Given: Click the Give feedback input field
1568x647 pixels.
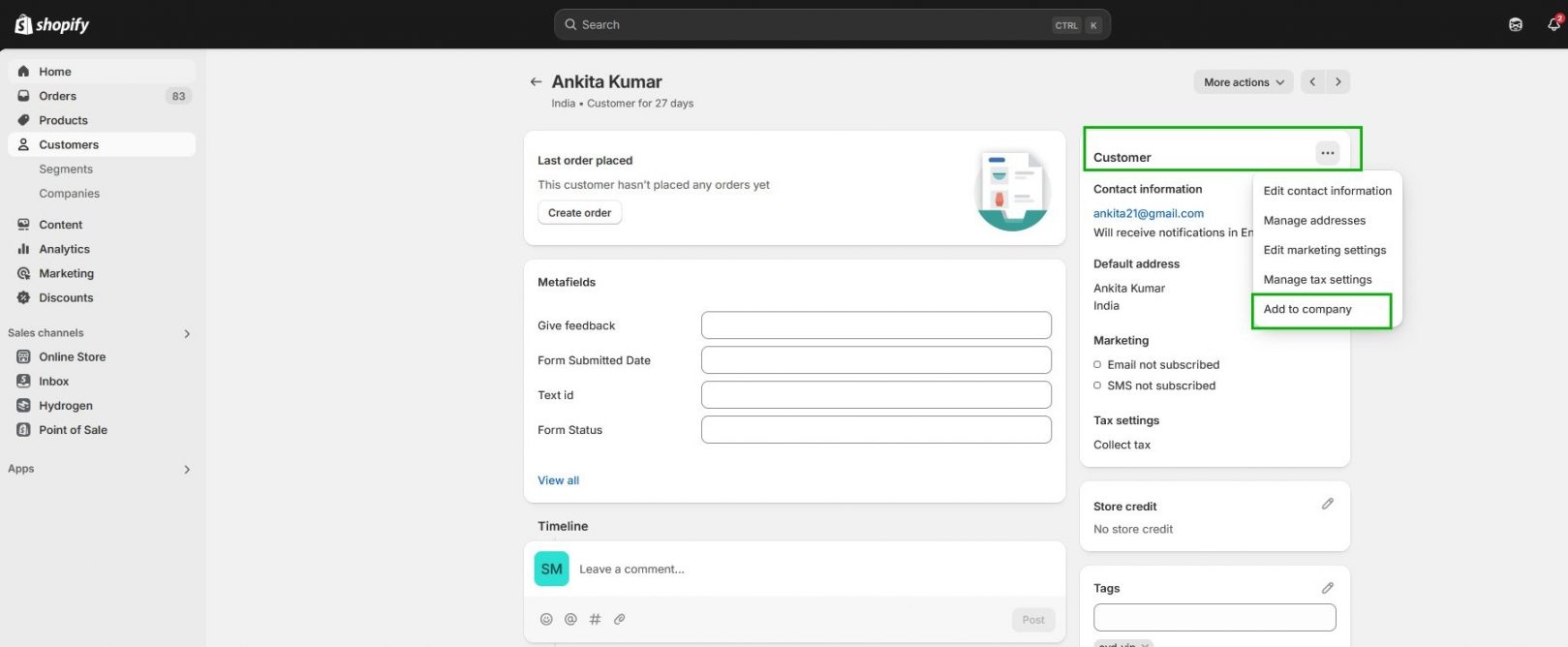Looking at the screenshot, I should [876, 325].
